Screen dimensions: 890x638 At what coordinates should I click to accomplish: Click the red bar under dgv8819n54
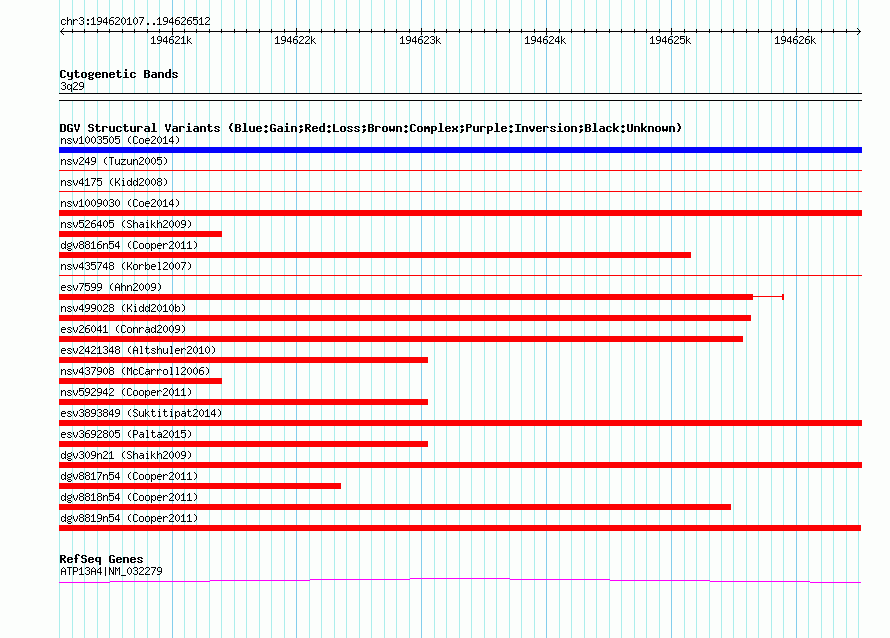click(x=460, y=528)
